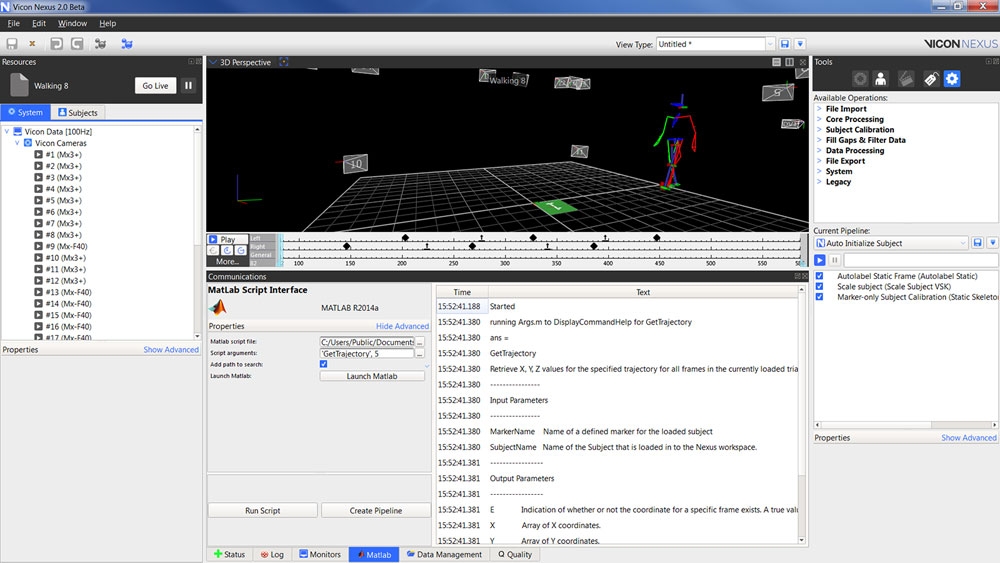Image resolution: width=1000 pixels, height=563 pixels.
Task: Click the Undo icon in the toolbar
Action: click(x=54, y=44)
